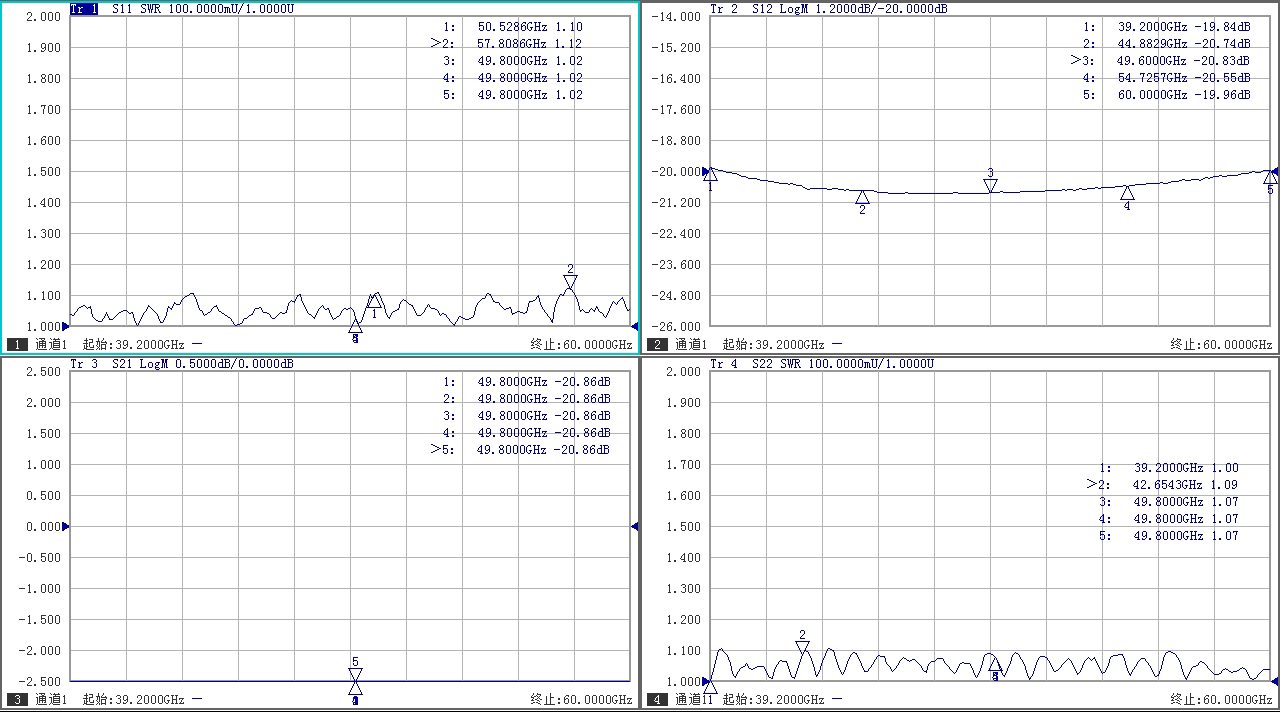Select the Tr 3 S21 LogM trace title

click(180, 364)
